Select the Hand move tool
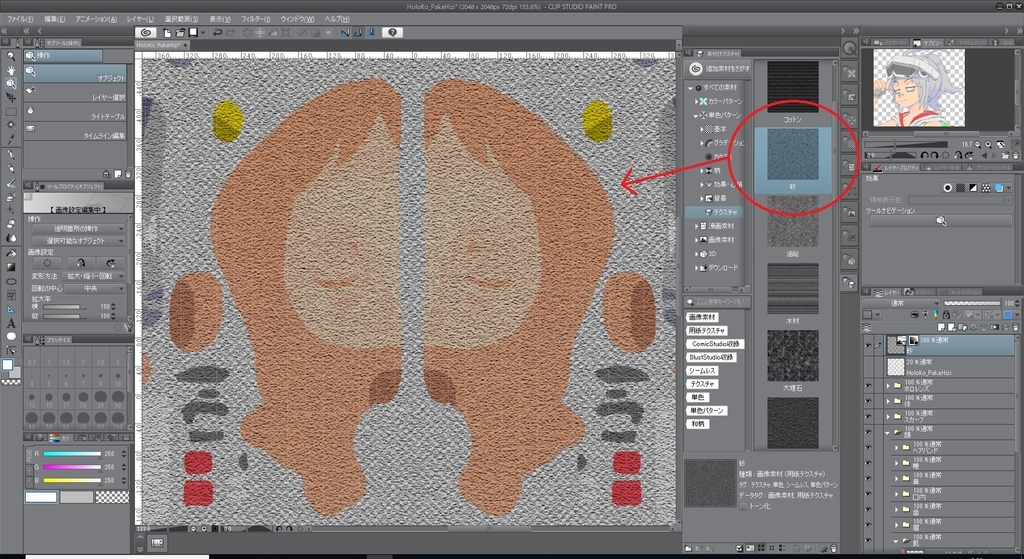This screenshot has height=559, width=1024. [x=11, y=70]
